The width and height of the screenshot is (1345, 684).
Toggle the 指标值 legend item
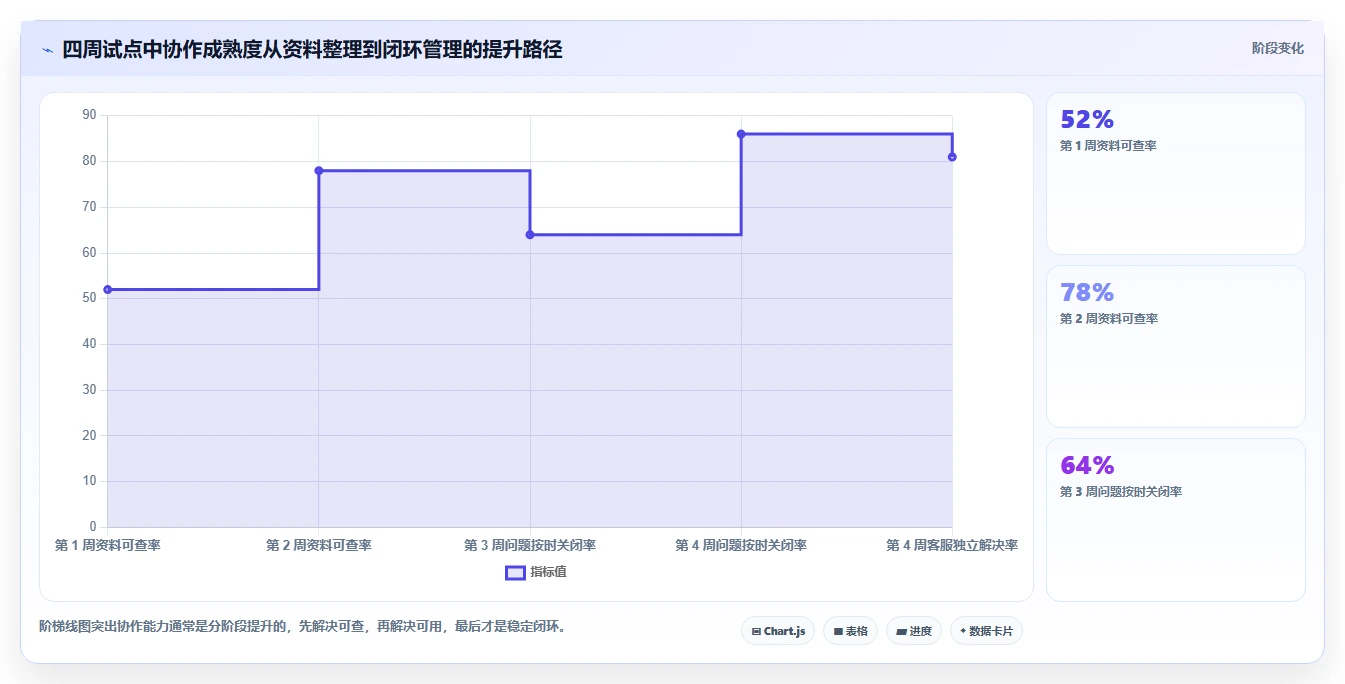click(536, 572)
